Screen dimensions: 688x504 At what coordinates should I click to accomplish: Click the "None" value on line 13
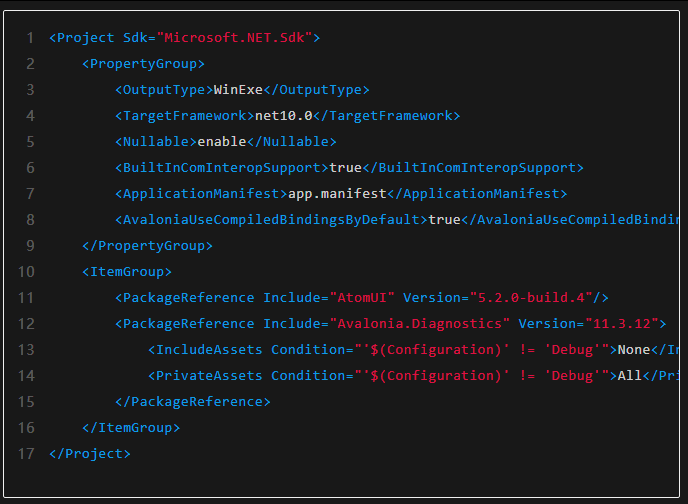coord(633,350)
